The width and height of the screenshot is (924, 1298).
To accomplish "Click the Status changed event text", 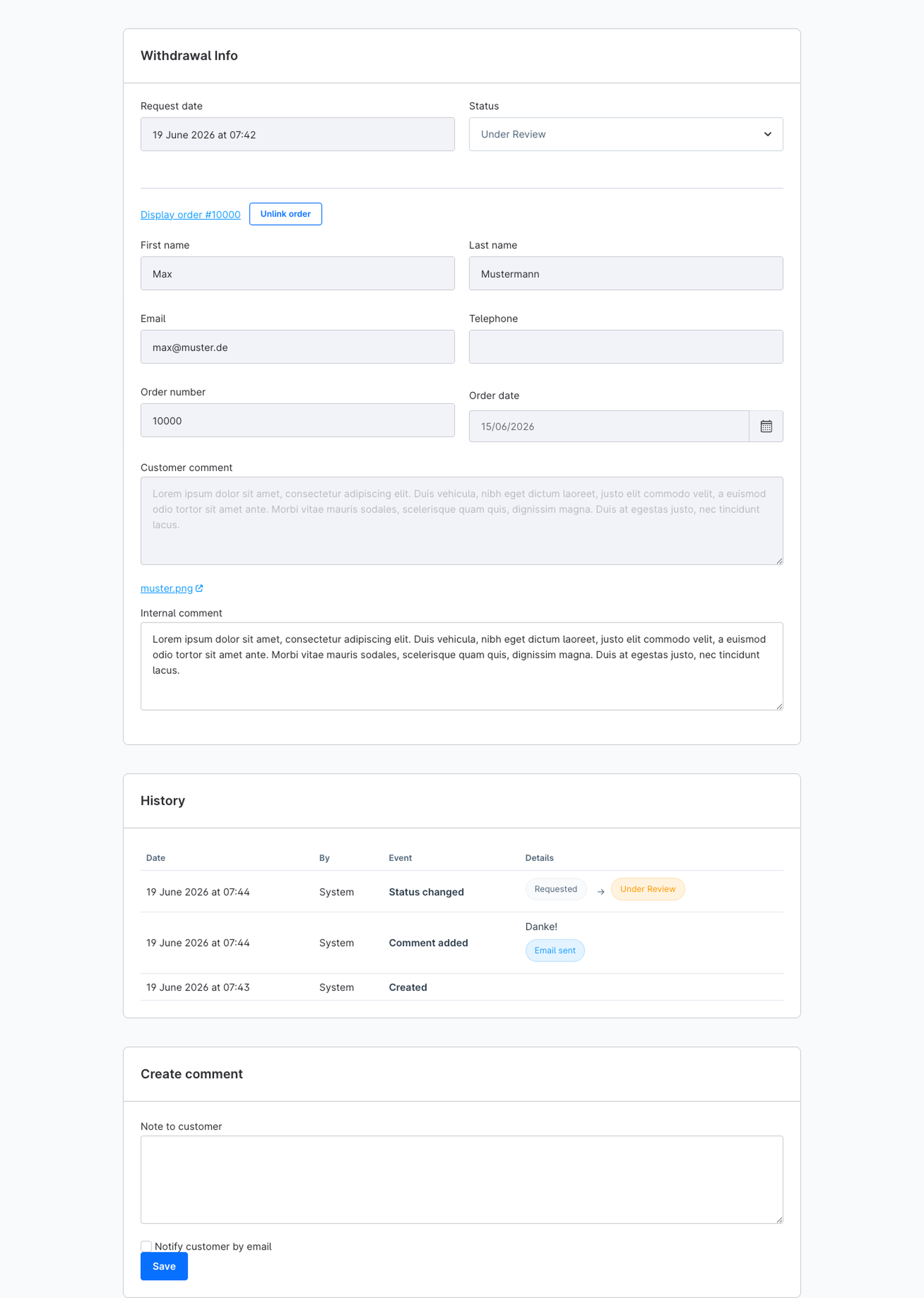I will click(x=426, y=892).
